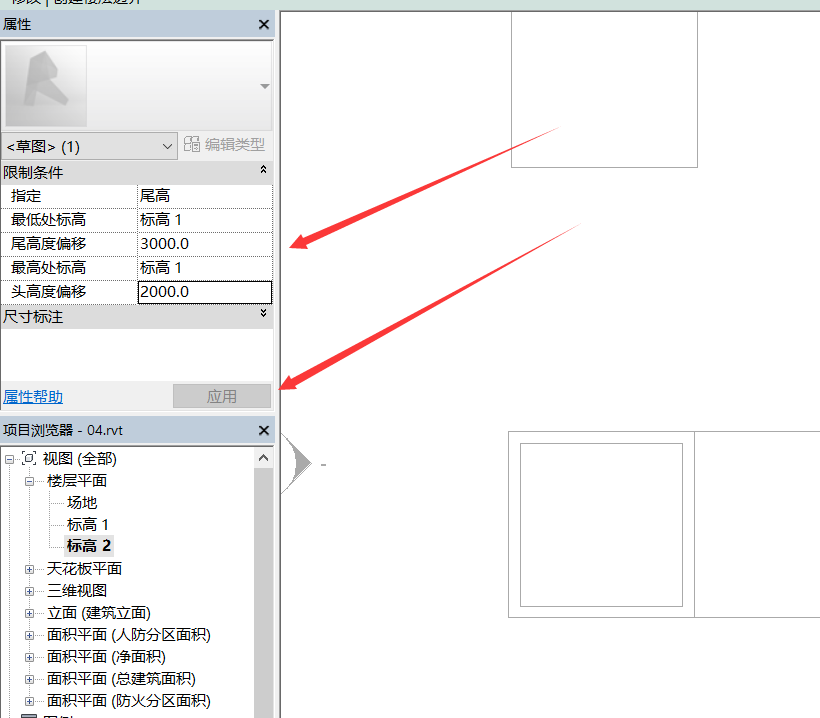The image size is (820, 718).
Task: Click the Edit Type (编辑类型) icon button
Action: (x=192, y=145)
